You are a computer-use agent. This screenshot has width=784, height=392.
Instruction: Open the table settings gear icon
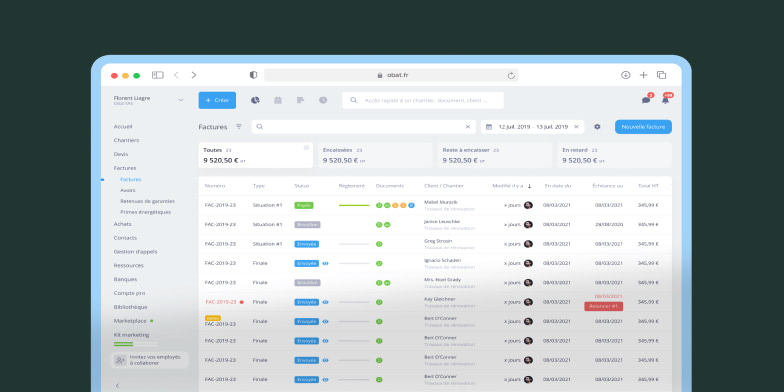point(597,126)
